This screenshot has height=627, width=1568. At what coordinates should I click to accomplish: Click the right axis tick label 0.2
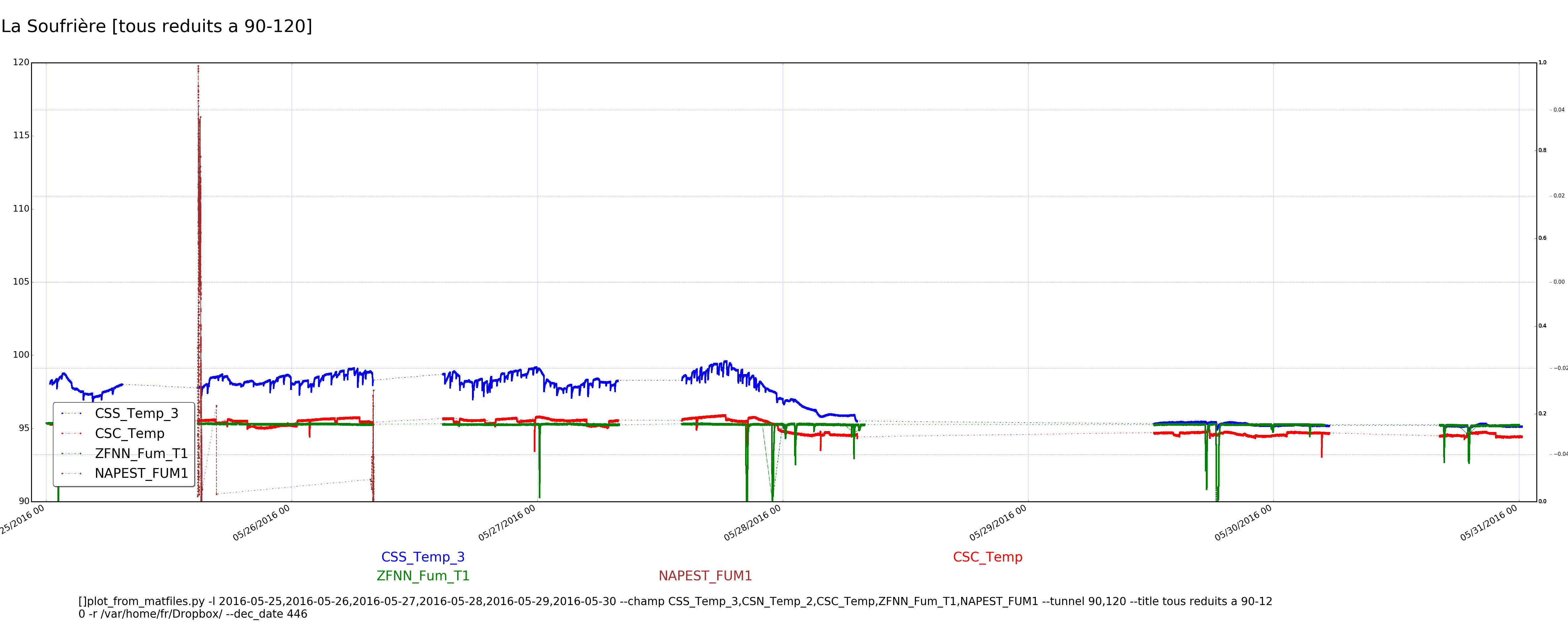[x=1542, y=413]
